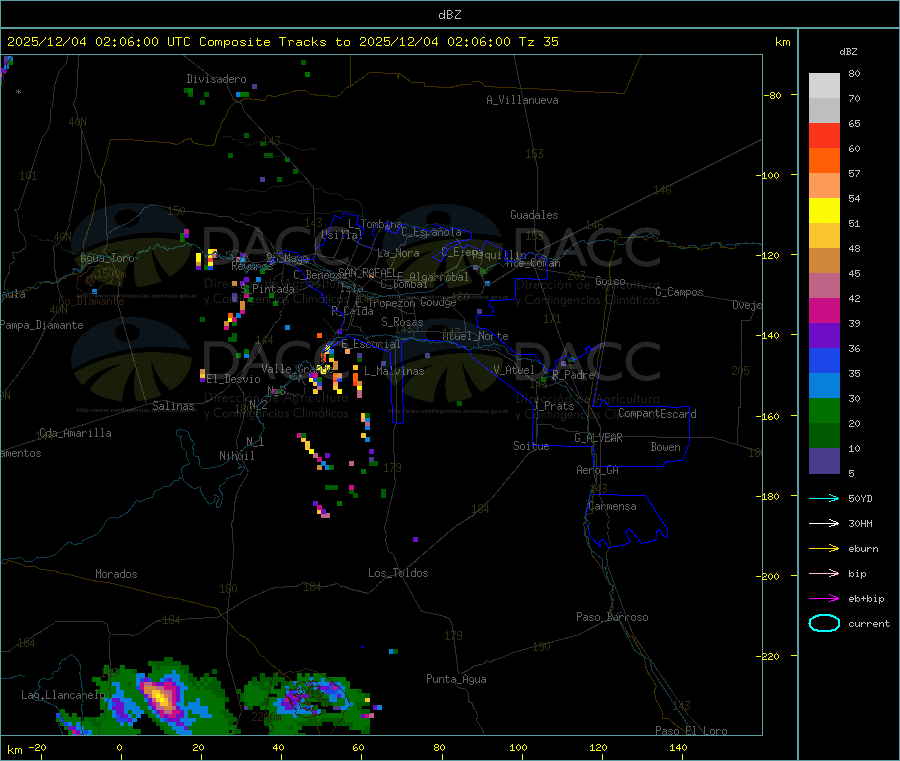Click the 'Goudge' map label

[x=438, y=302]
